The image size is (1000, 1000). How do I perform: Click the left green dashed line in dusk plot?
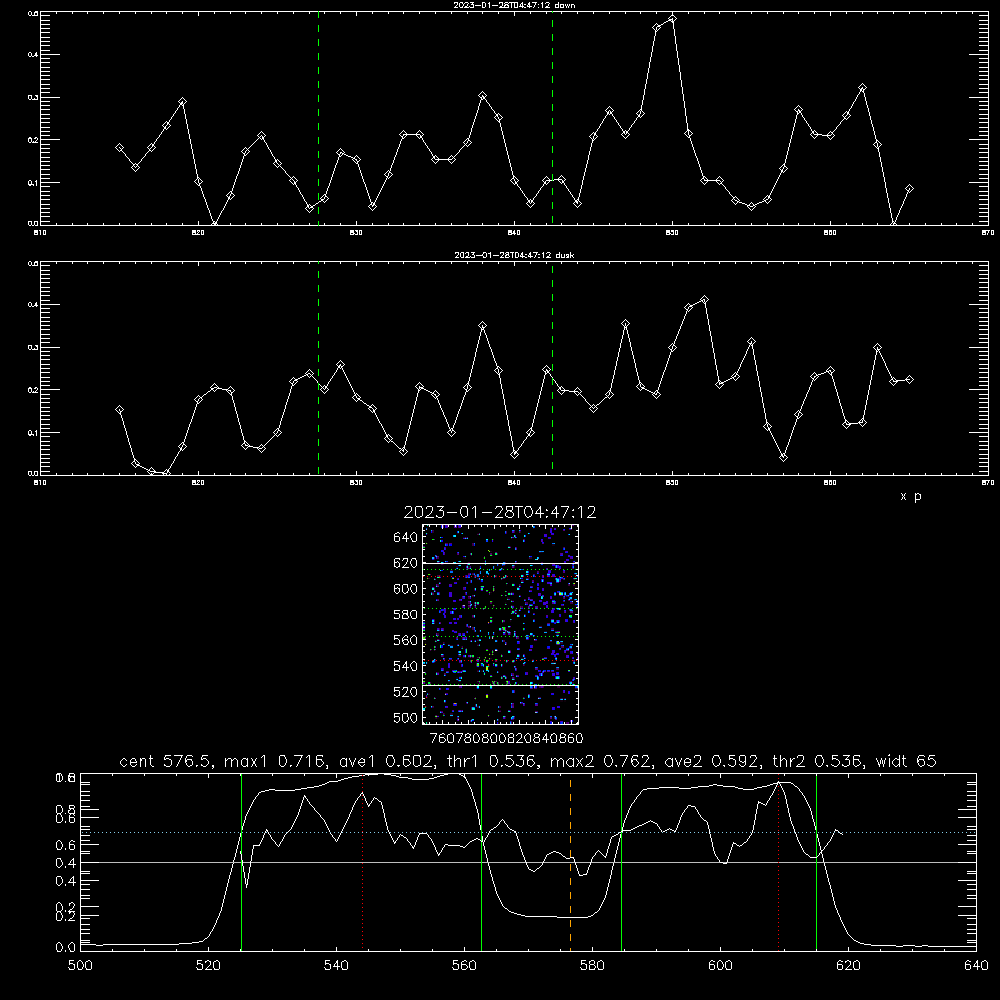click(318, 368)
